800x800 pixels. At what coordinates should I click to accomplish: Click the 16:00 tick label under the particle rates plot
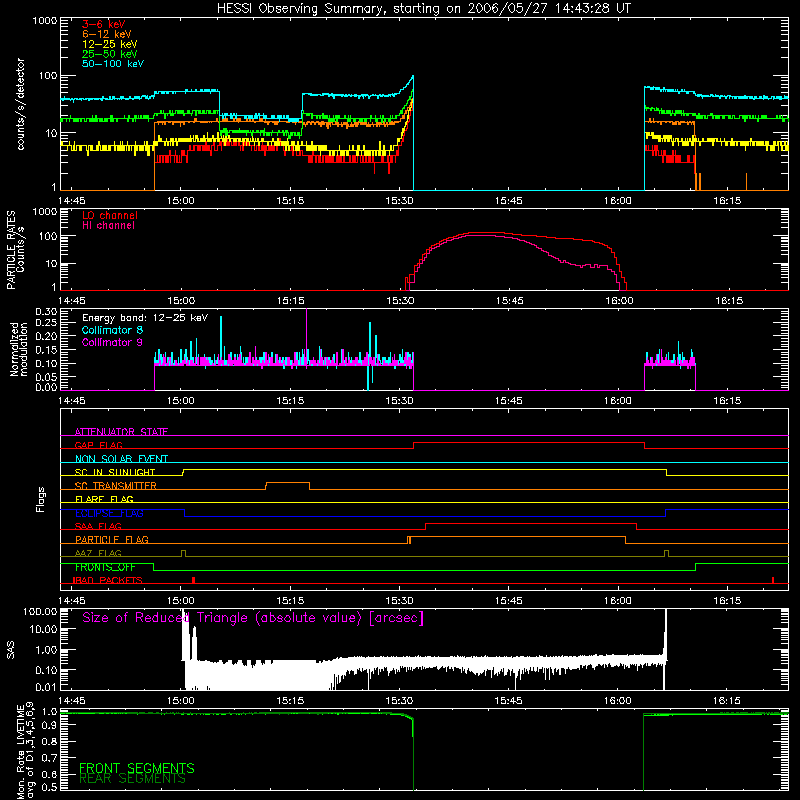pyautogui.click(x=619, y=301)
